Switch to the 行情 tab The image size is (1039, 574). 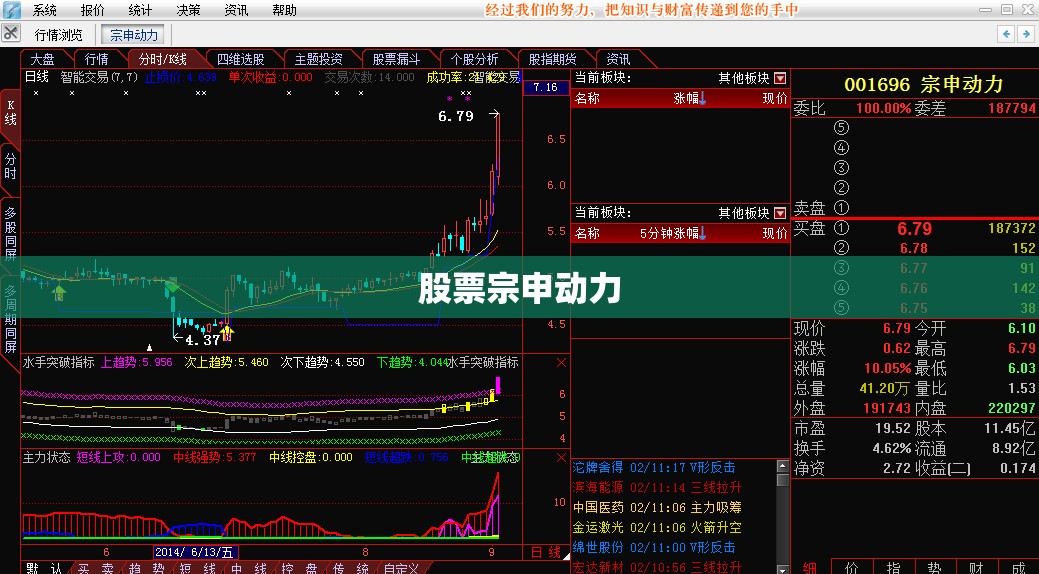click(x=97, y=59)
